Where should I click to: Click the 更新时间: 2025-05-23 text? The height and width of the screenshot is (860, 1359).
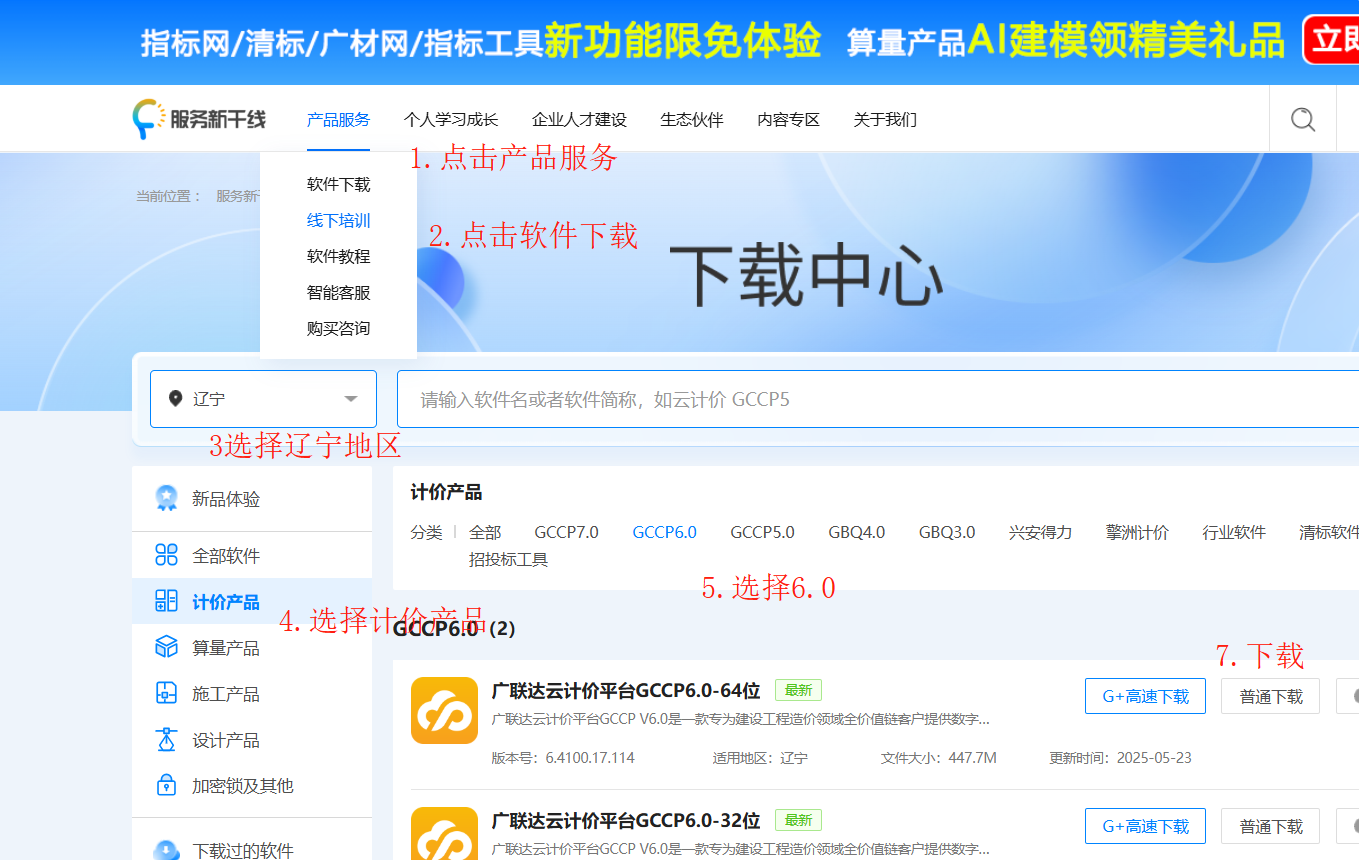[1120, 758]
